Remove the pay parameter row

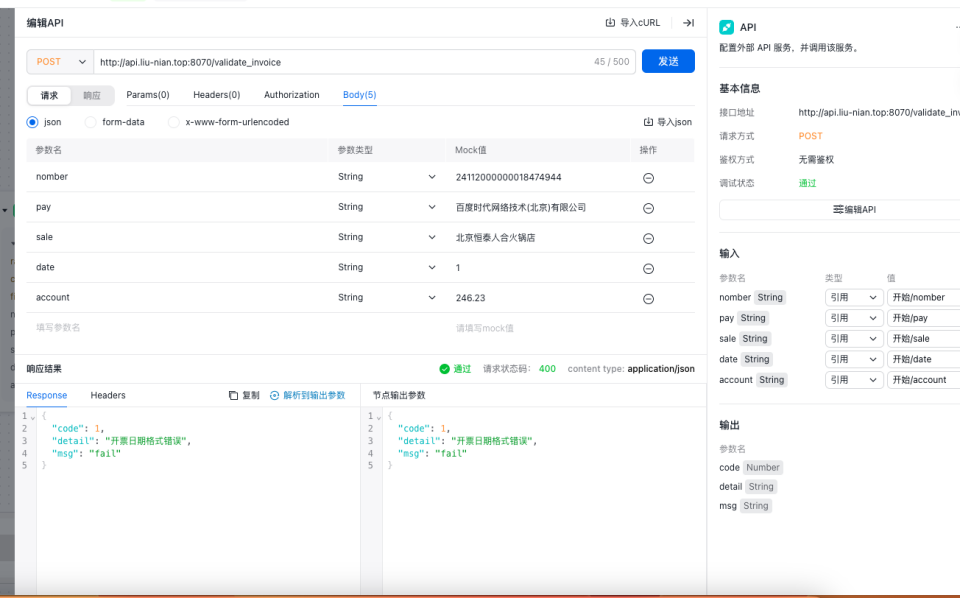[648, 208]
